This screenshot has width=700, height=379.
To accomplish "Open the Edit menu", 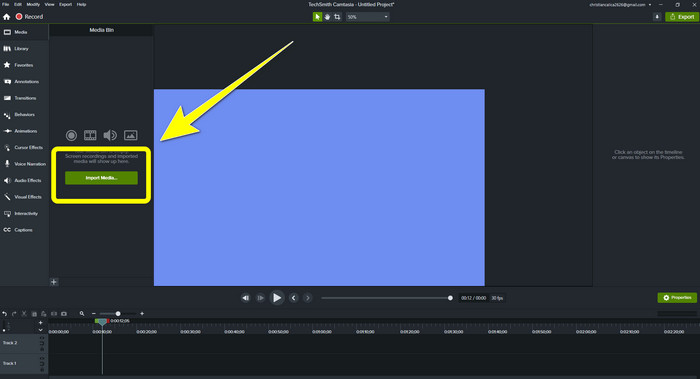I will tap(18, 4).
